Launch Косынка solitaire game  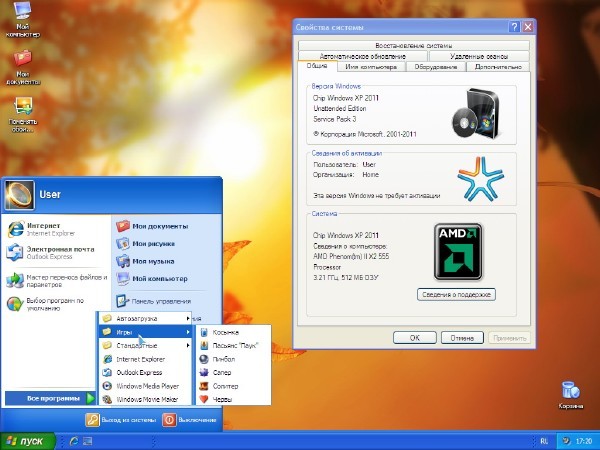click(233, 333)
